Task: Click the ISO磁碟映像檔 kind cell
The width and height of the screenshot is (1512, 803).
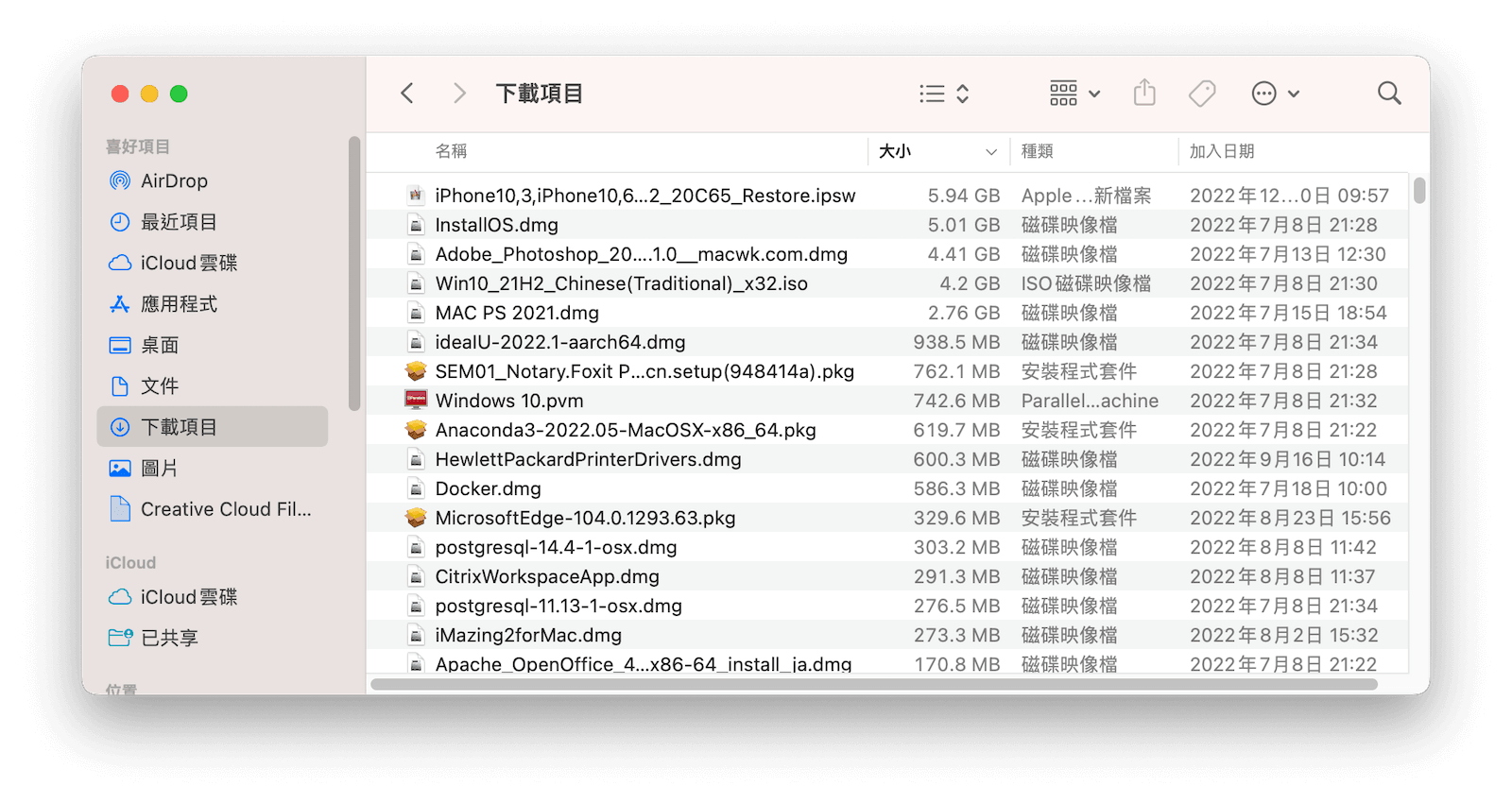Action: 1086,283
